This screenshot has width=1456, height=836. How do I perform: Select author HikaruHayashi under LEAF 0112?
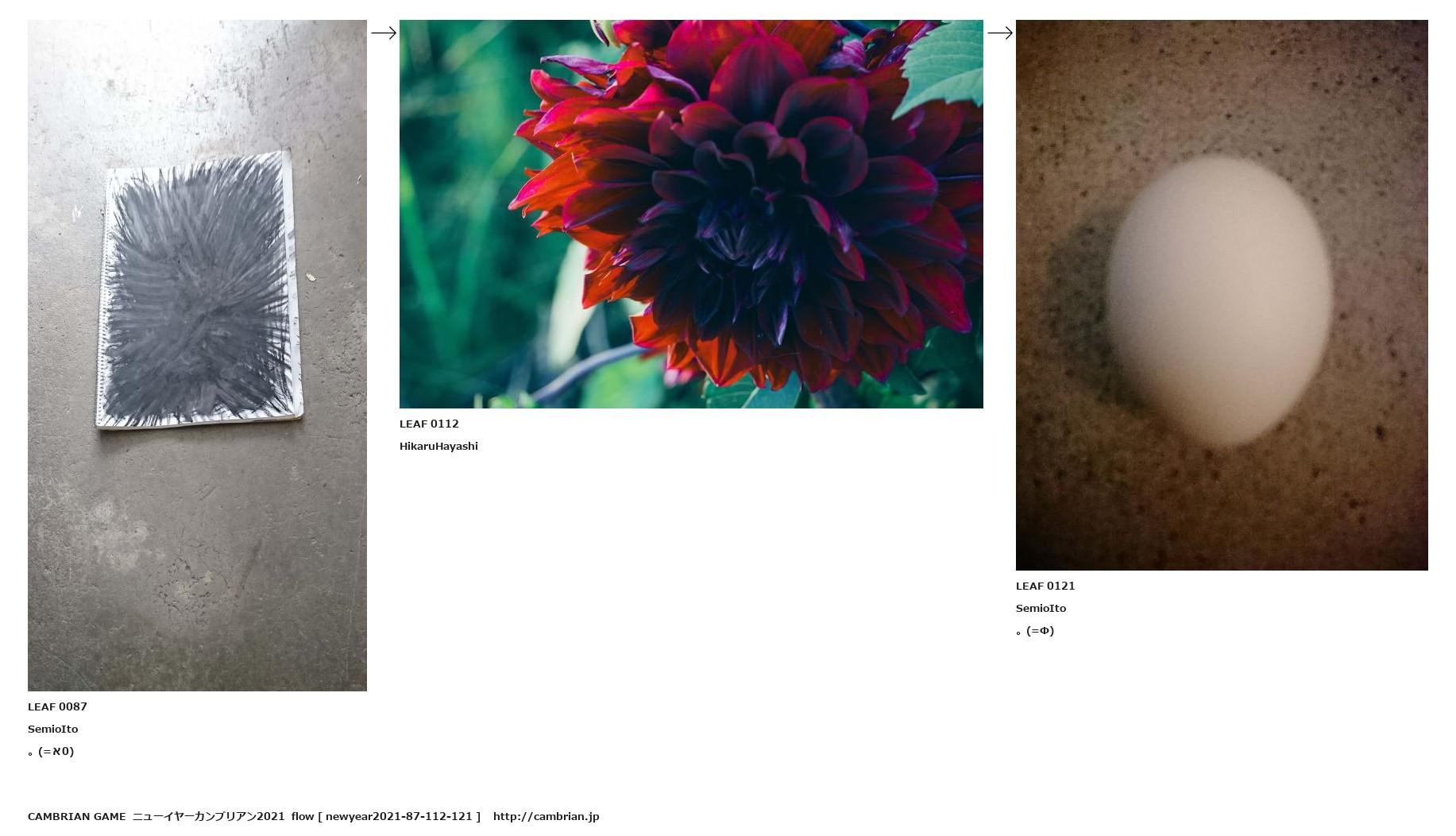tap(438, 446)
